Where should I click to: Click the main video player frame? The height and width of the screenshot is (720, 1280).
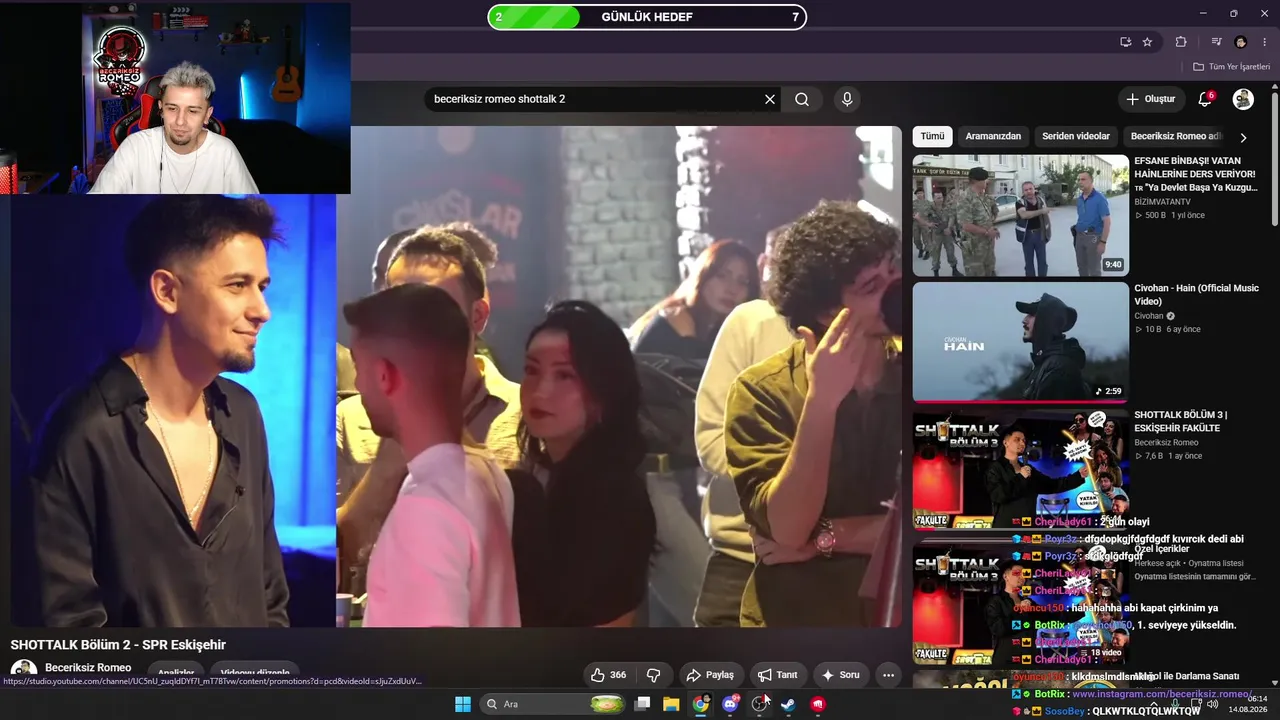pos(456,377)
